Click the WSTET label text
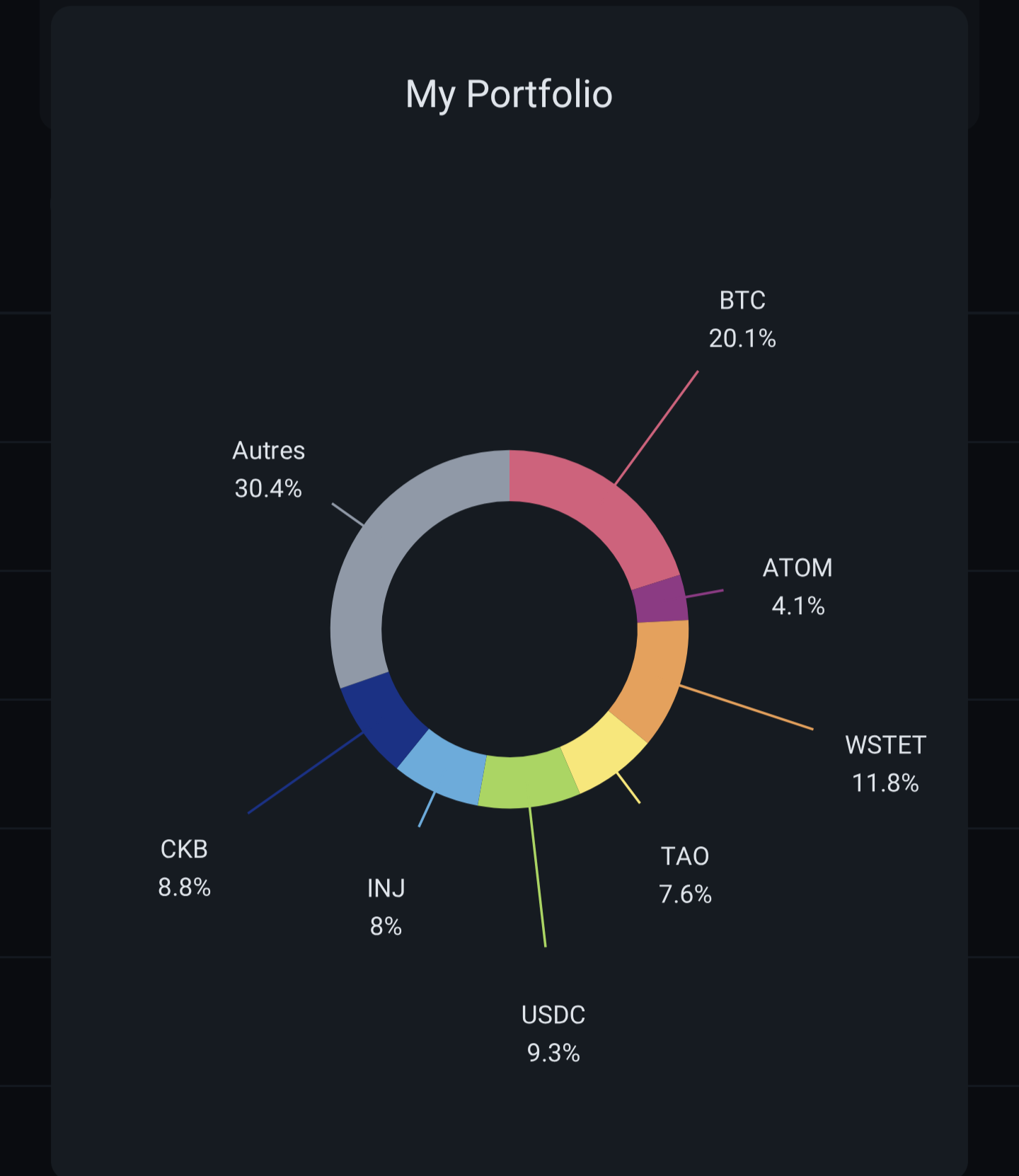The width and height of the screenshot is (1019, 1176). (885, 745)
